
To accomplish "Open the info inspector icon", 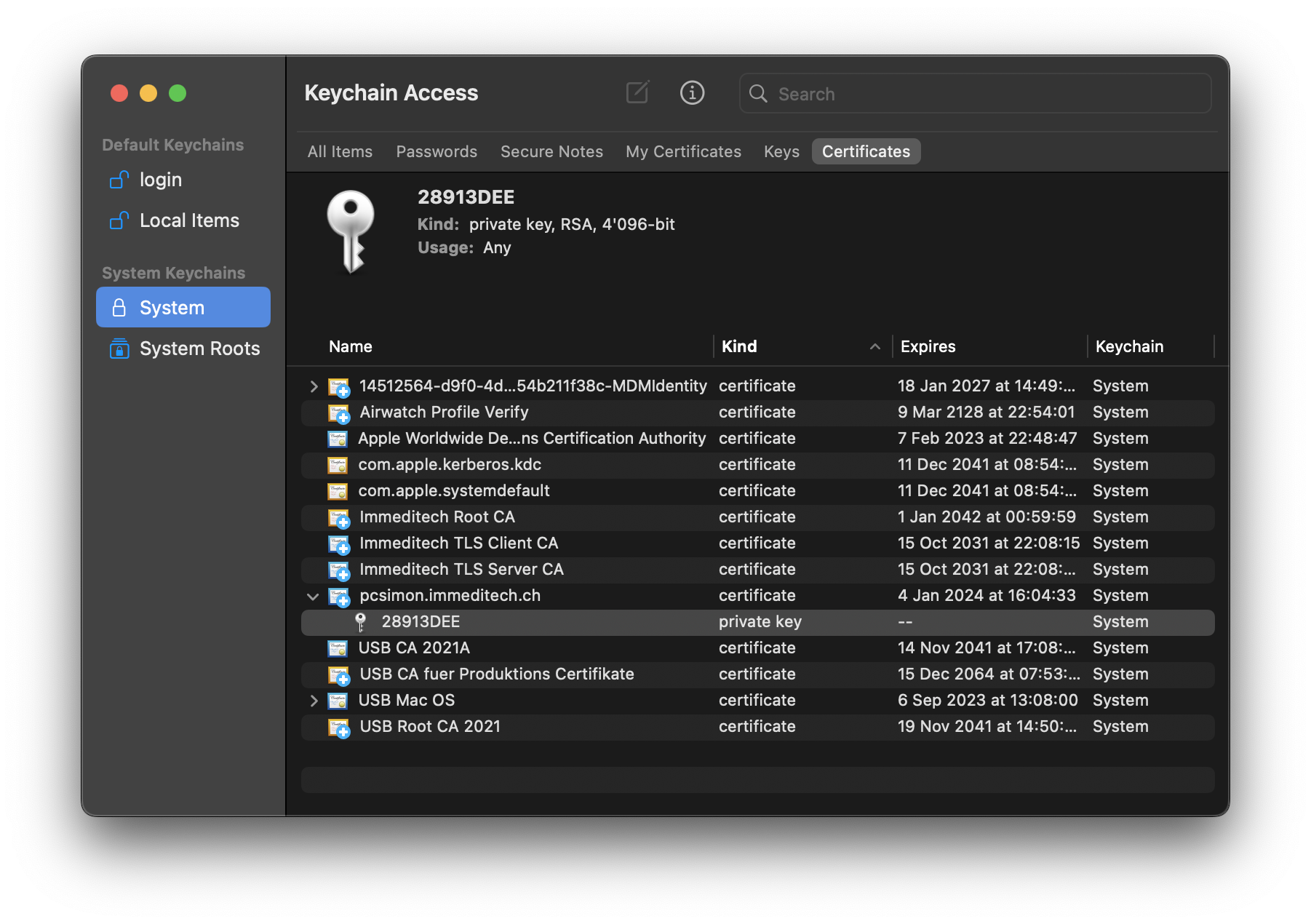I will (x=691, y=92).
